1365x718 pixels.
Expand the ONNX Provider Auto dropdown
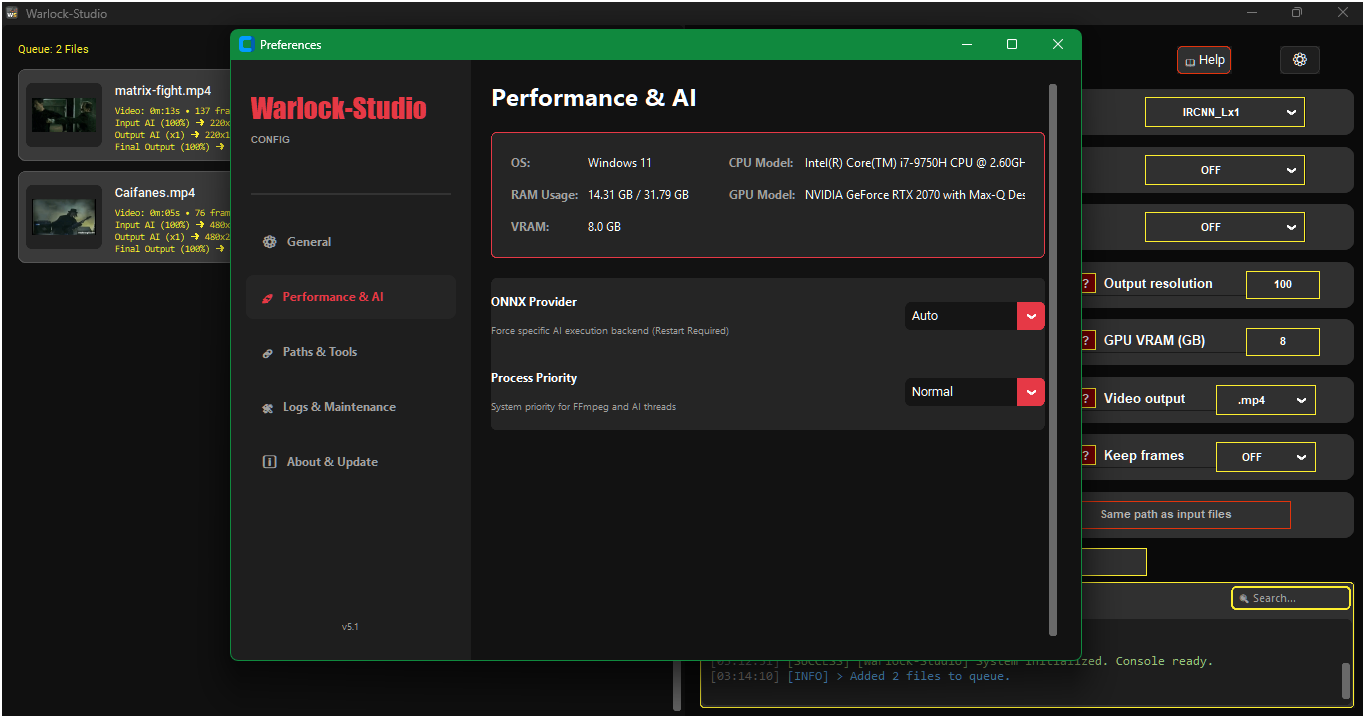pos(975,316)
